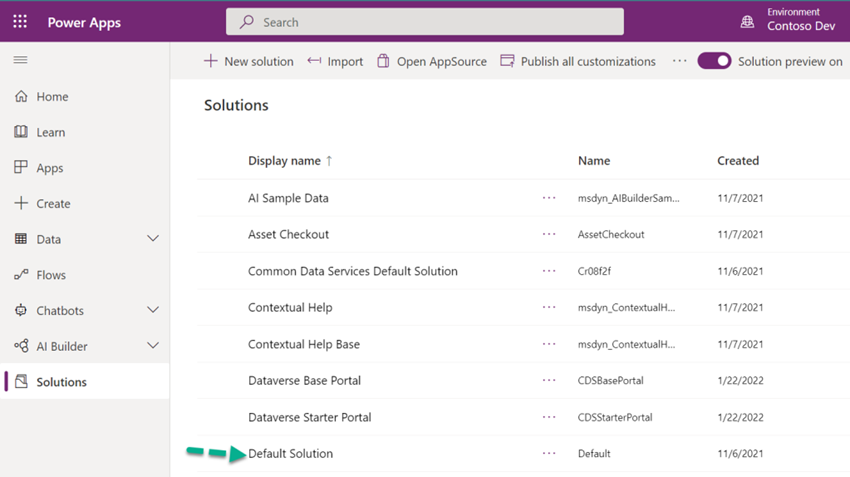The image size is (850, 477).
Task: Open more options for Contextual Help
Action: [549, 307]
